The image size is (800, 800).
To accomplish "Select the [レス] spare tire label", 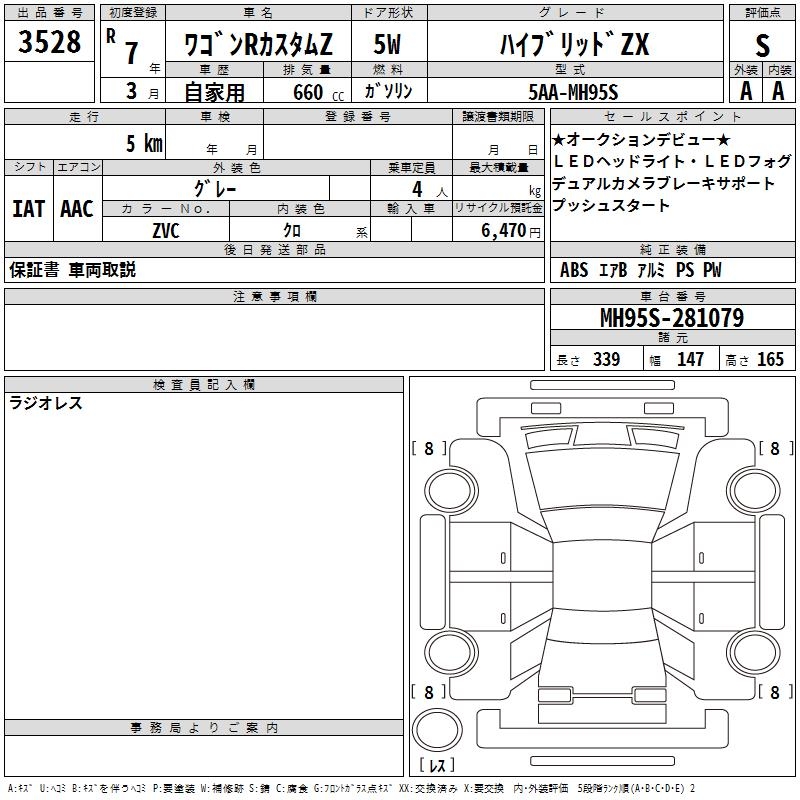I will click(437, 765).
